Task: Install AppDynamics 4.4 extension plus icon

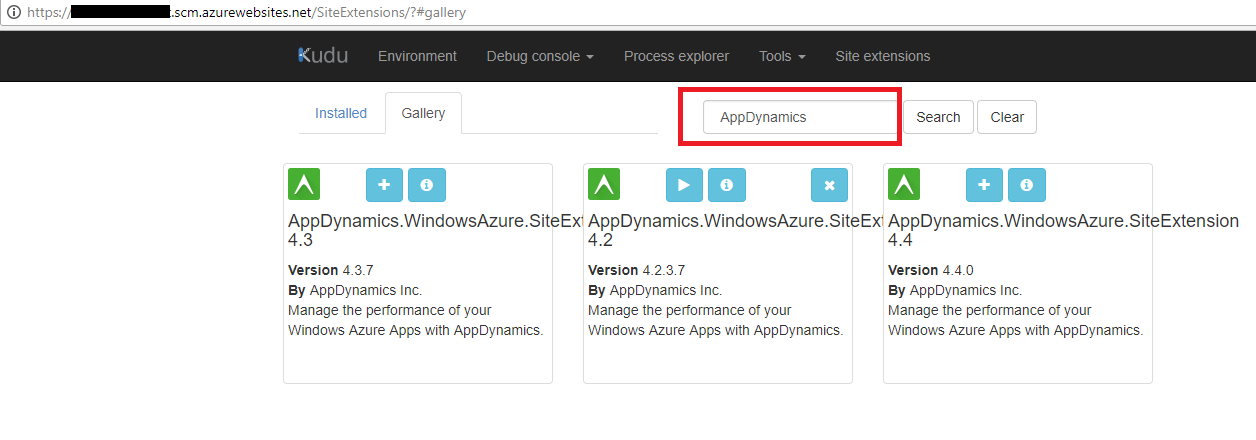Action: (984, 185)
